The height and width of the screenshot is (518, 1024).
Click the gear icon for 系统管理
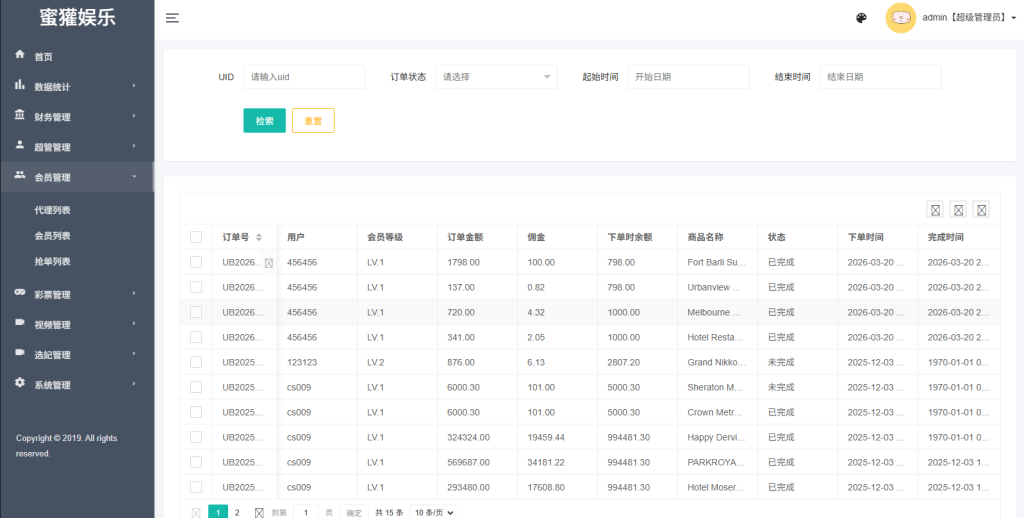click(x=20, y=384)
